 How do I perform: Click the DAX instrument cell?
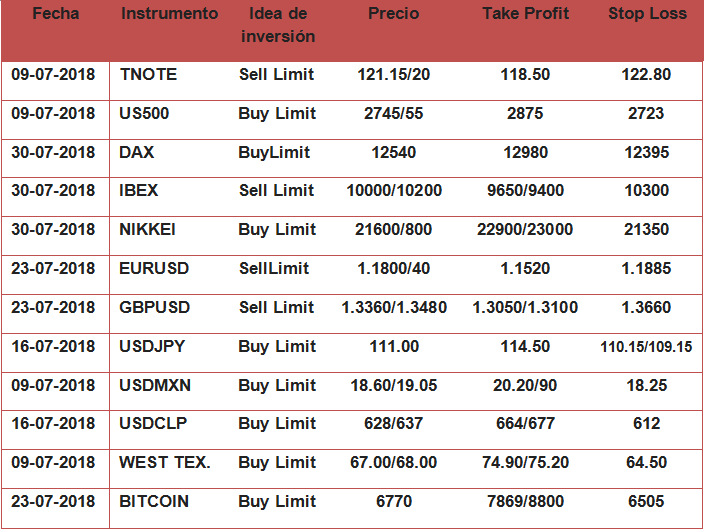137,152
